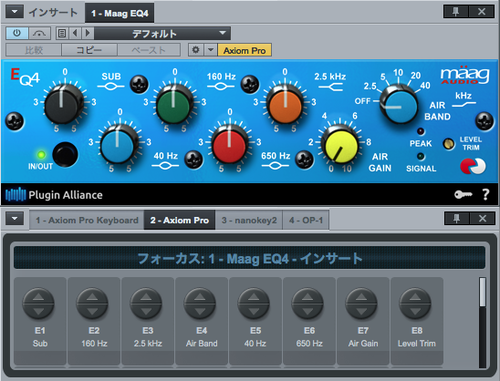Click the Plugin Alliance logo
Image resolution: width=500 pixels, height=381 pixels.
54,195
